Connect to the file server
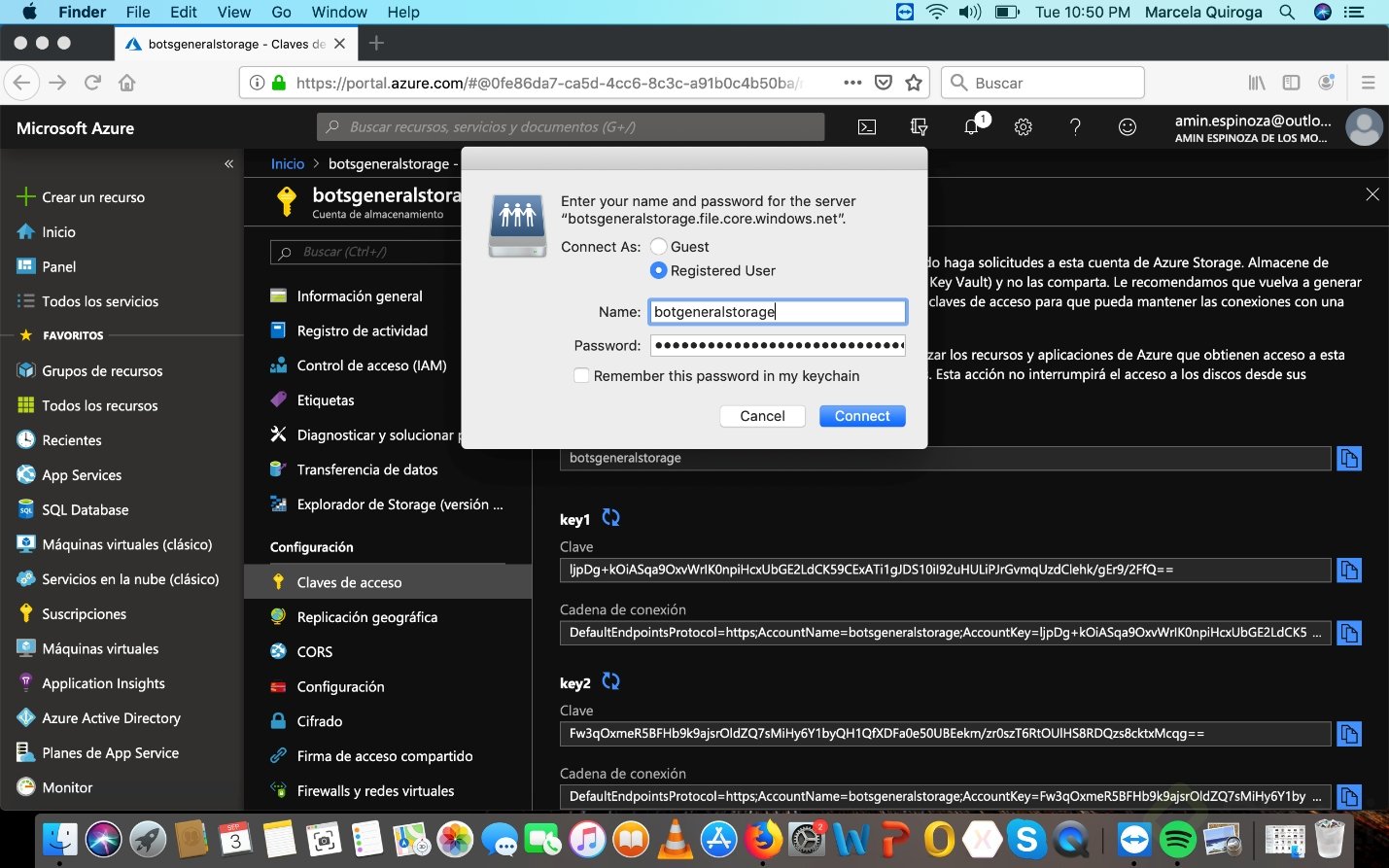 (x=862, y=416)
